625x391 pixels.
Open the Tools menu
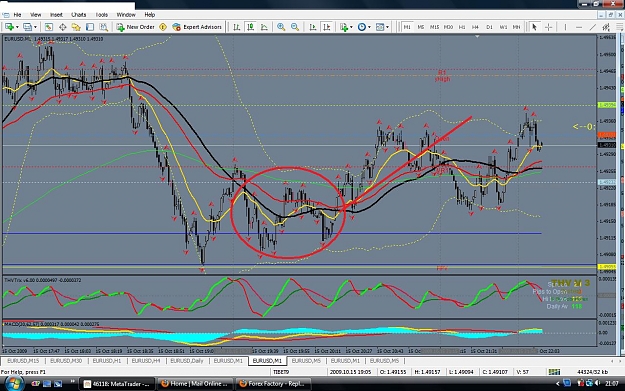102,15
